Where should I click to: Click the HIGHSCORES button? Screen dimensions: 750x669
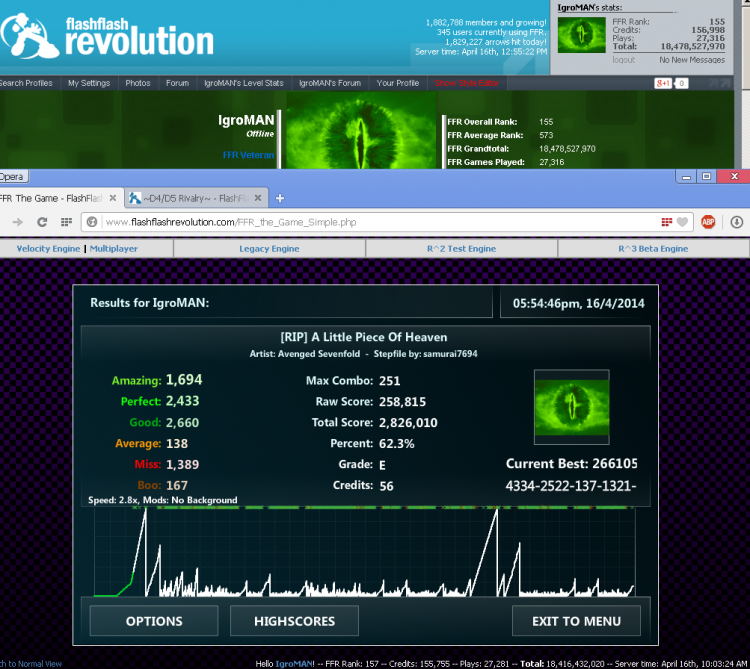294,621
